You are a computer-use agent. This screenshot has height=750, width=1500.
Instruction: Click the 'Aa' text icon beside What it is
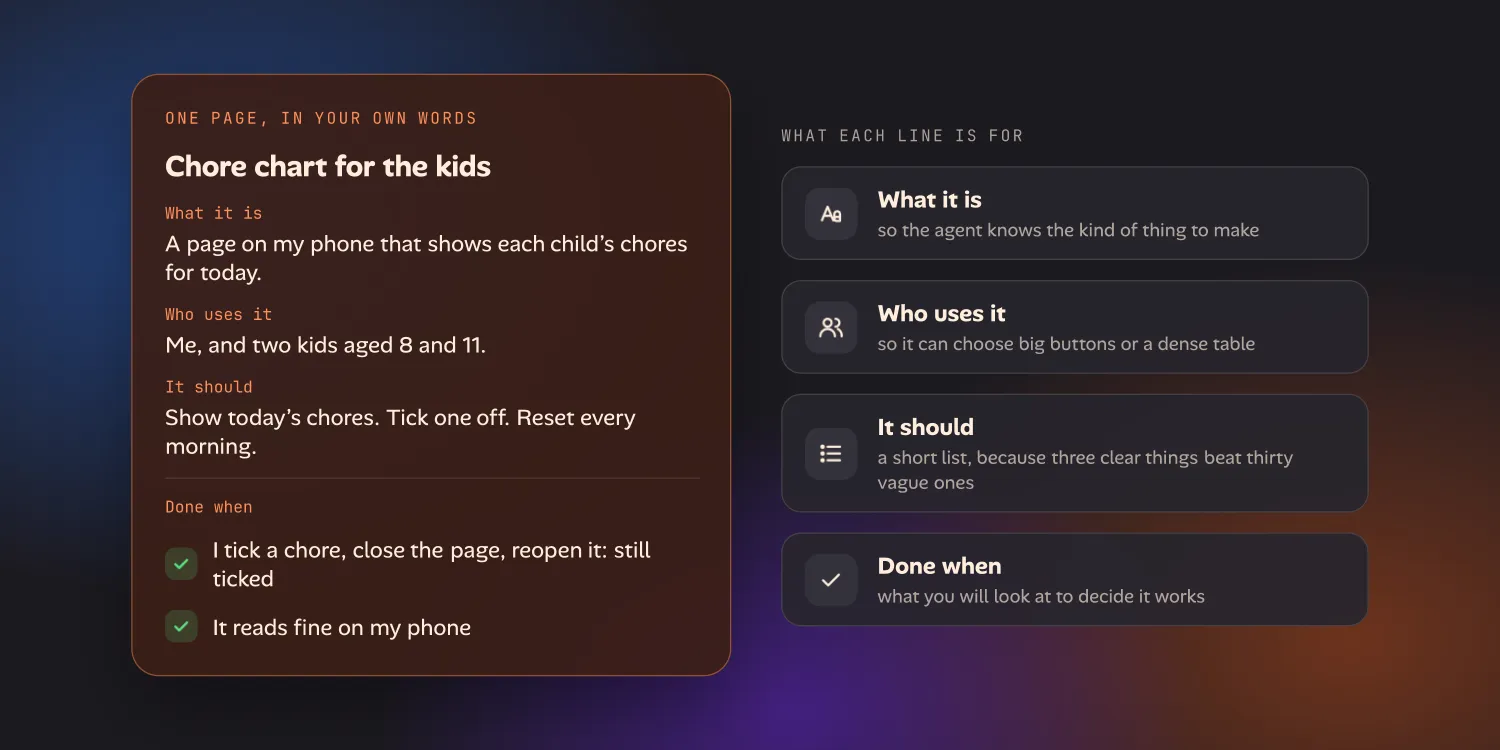(831, 214)
